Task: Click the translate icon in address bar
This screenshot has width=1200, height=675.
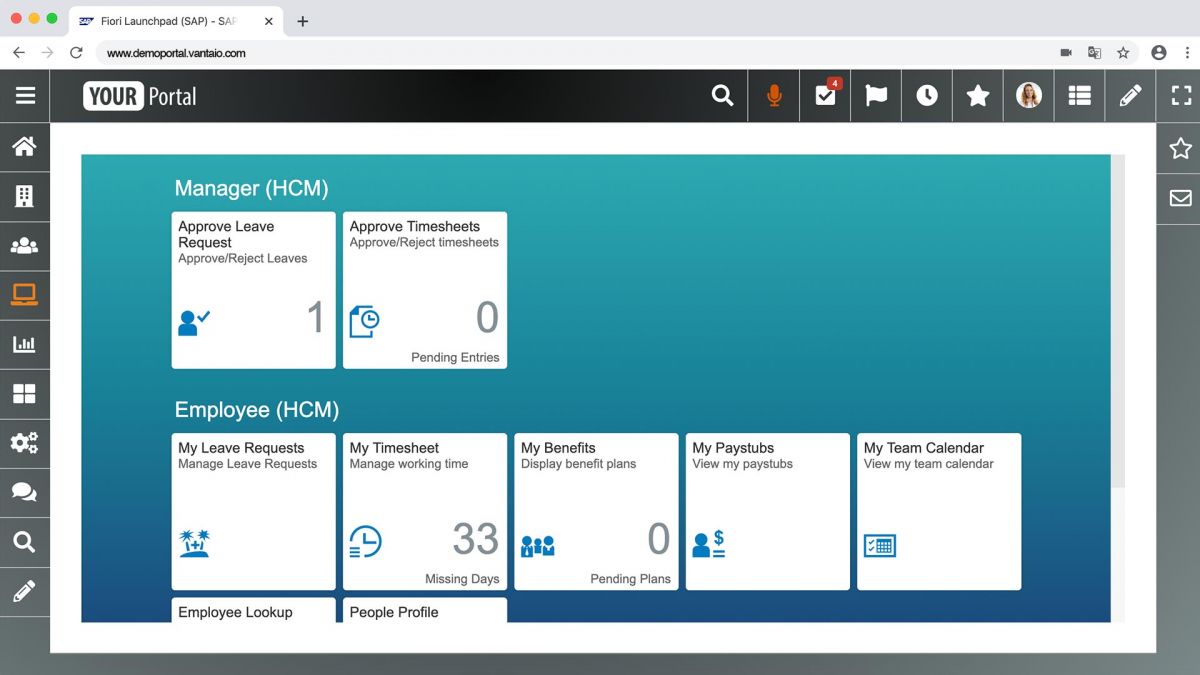Action: pos(1095,53)
